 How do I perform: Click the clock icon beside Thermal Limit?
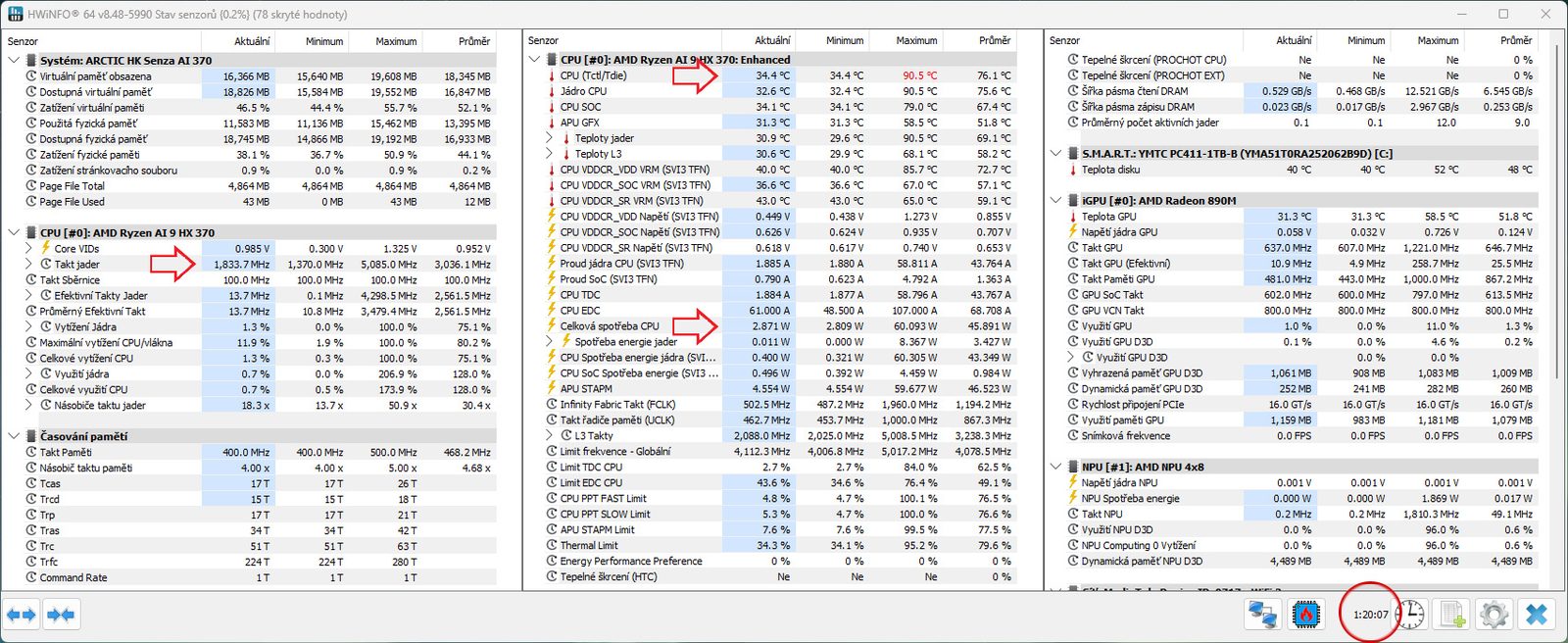551,545
